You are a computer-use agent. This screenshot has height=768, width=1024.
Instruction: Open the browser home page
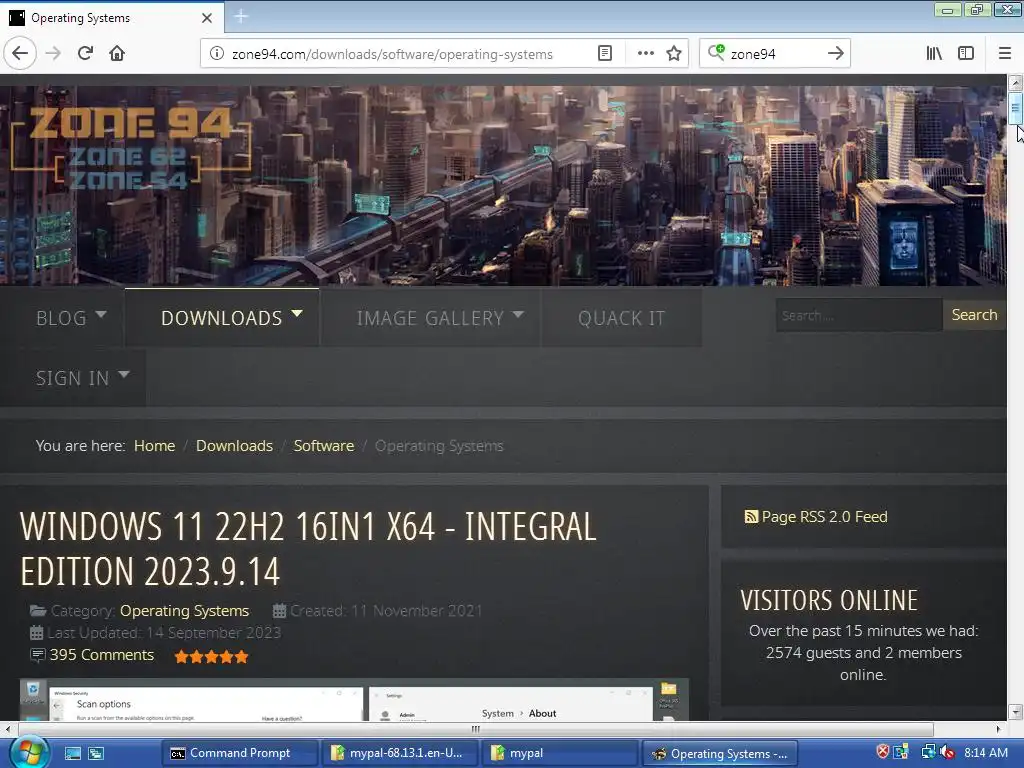pyautogui.click(x=117, y=53)
